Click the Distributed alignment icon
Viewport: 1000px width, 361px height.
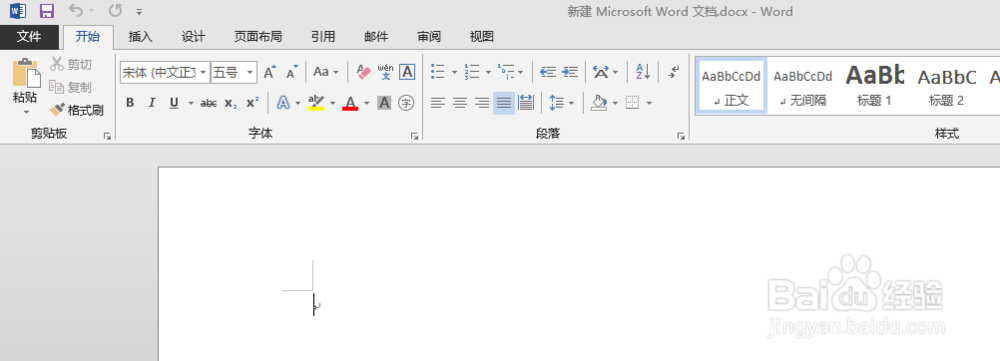pyautogui.click(x=526, y=103)
